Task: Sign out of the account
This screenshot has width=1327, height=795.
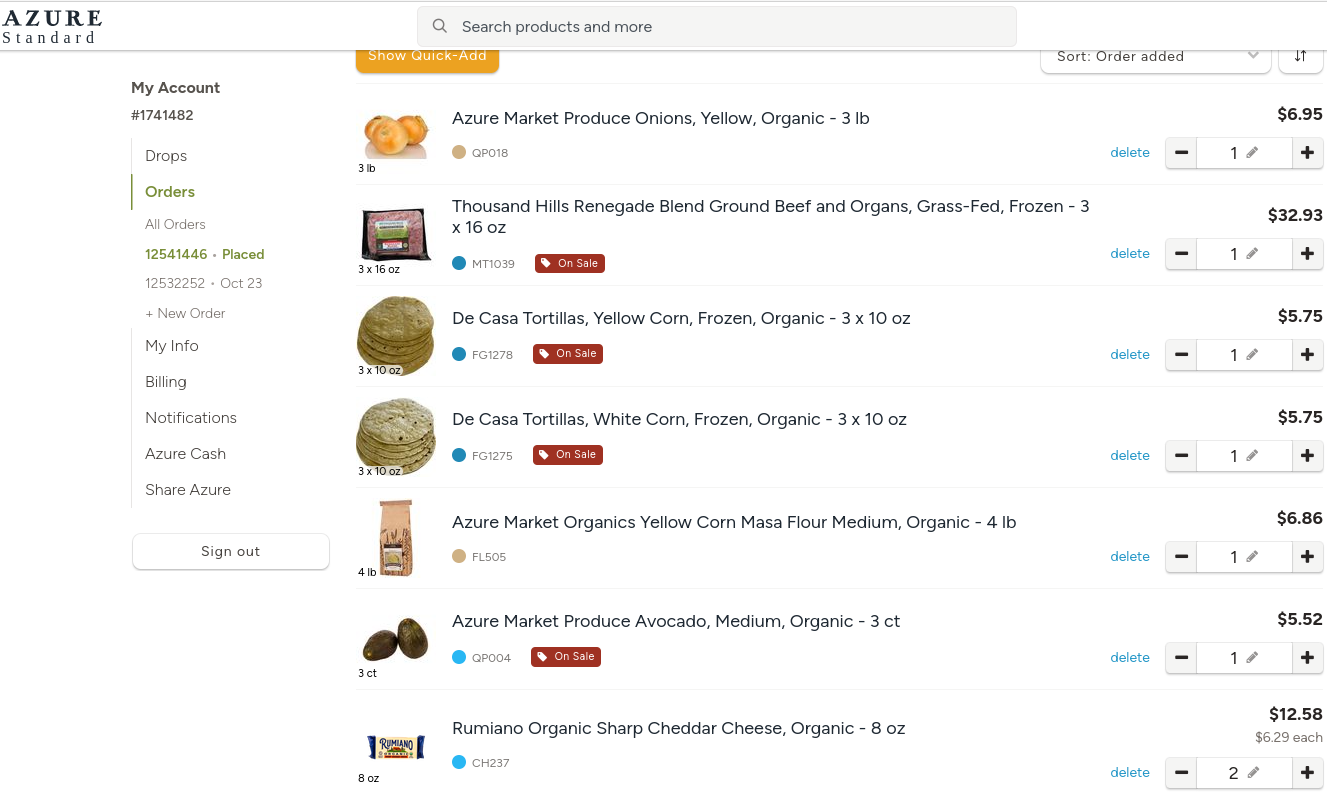Action: tap(231, 551)
